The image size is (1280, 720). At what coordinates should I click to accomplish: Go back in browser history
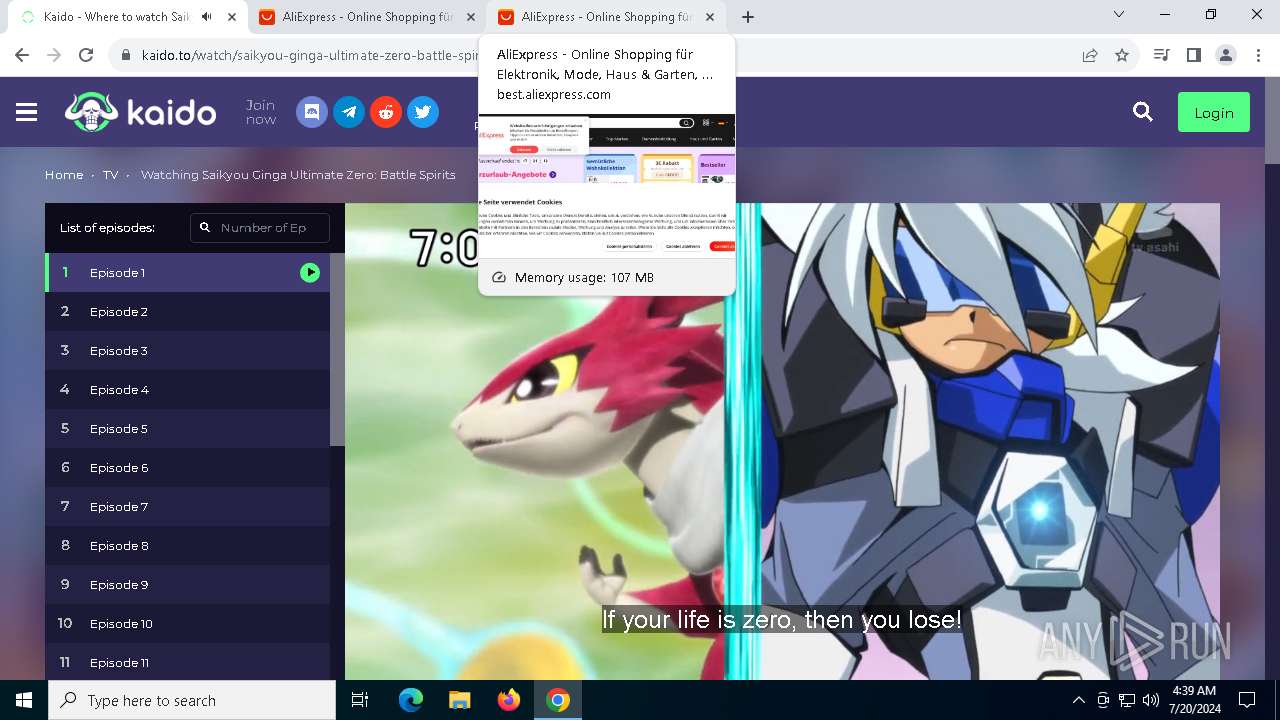[x=22, y=55]
